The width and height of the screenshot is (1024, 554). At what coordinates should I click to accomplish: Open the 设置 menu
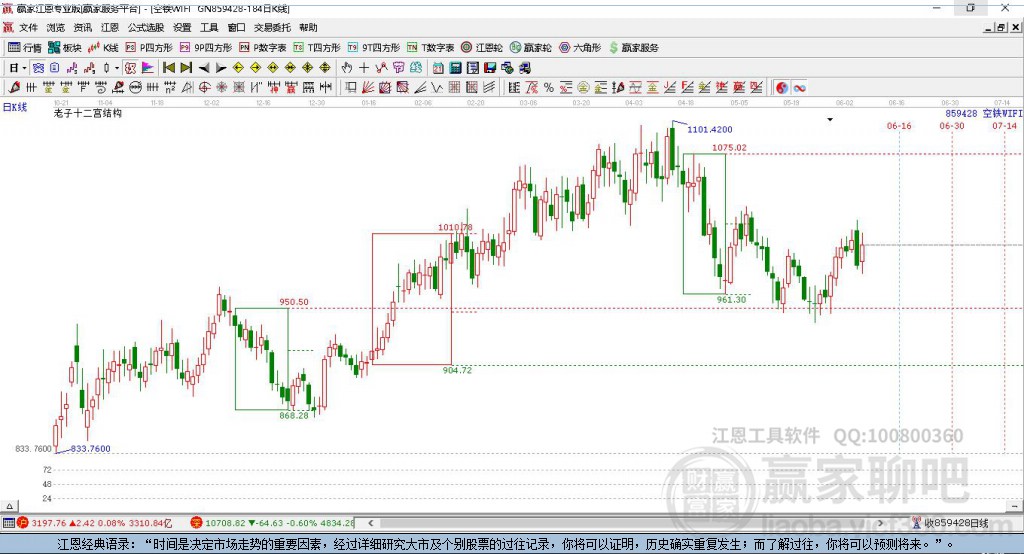182,27
